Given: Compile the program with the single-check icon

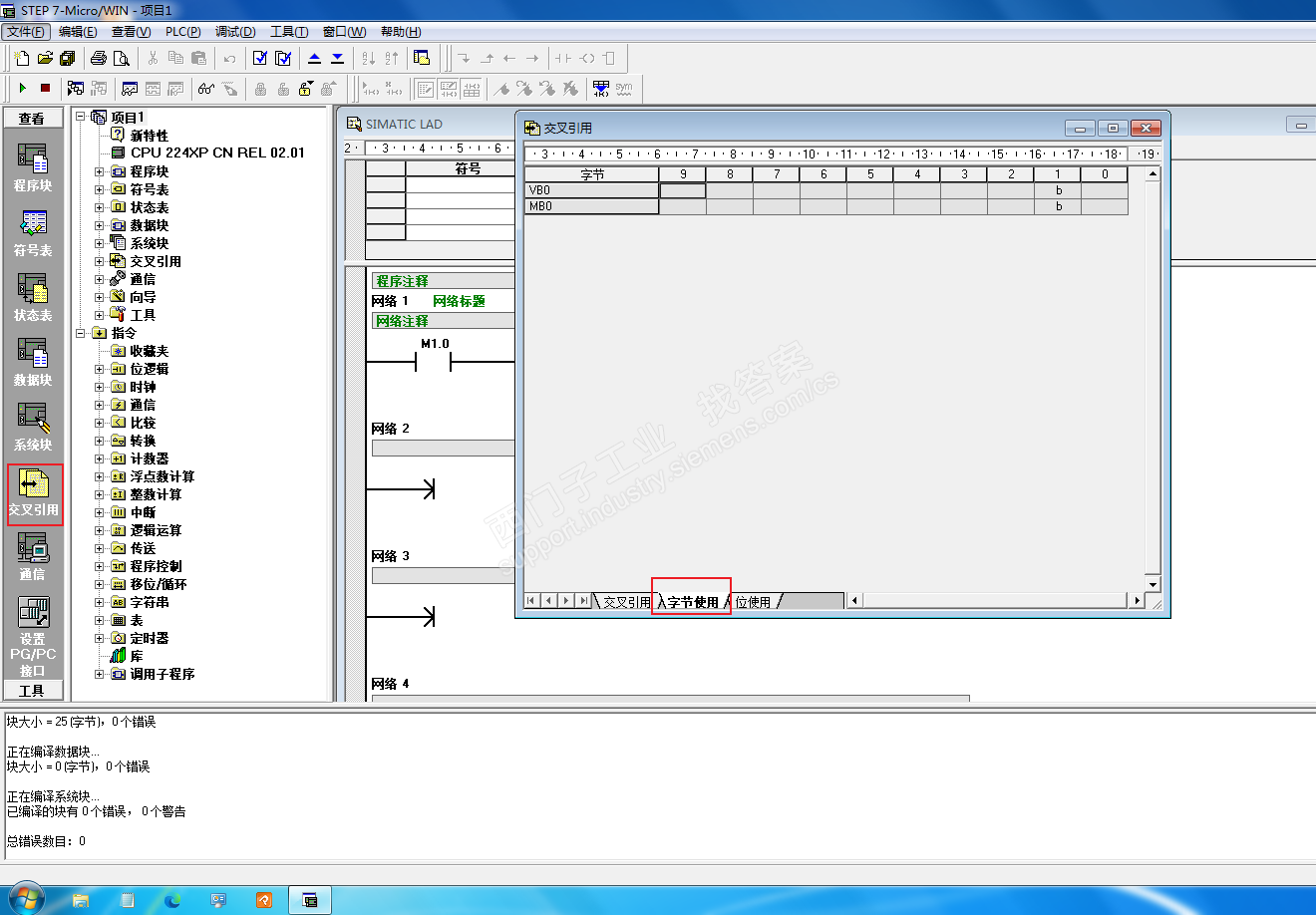Looking at the screenshot, I should pyautogui.click(x=260, y=58).
